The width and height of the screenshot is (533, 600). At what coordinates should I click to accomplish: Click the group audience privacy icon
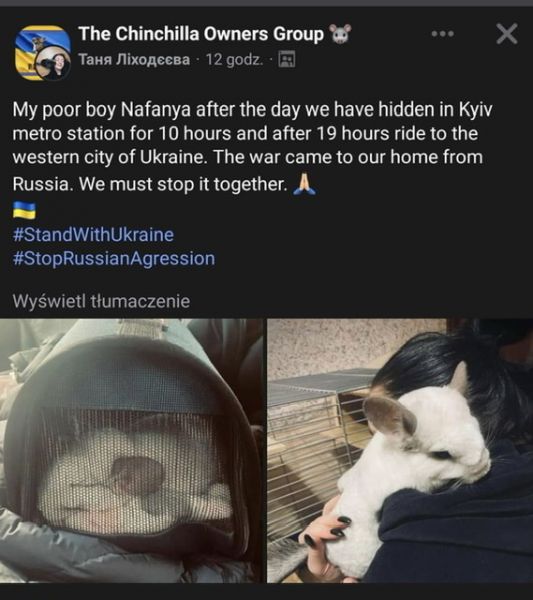[x=286, y=59]
